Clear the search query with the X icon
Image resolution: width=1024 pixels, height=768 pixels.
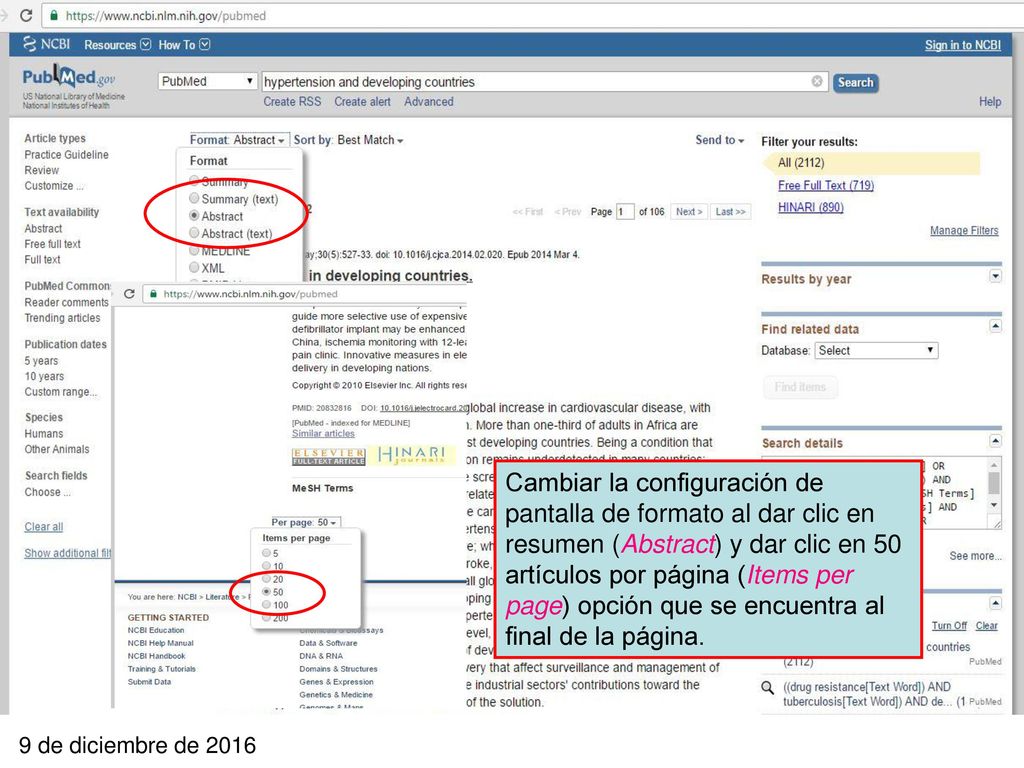(817, 81)
